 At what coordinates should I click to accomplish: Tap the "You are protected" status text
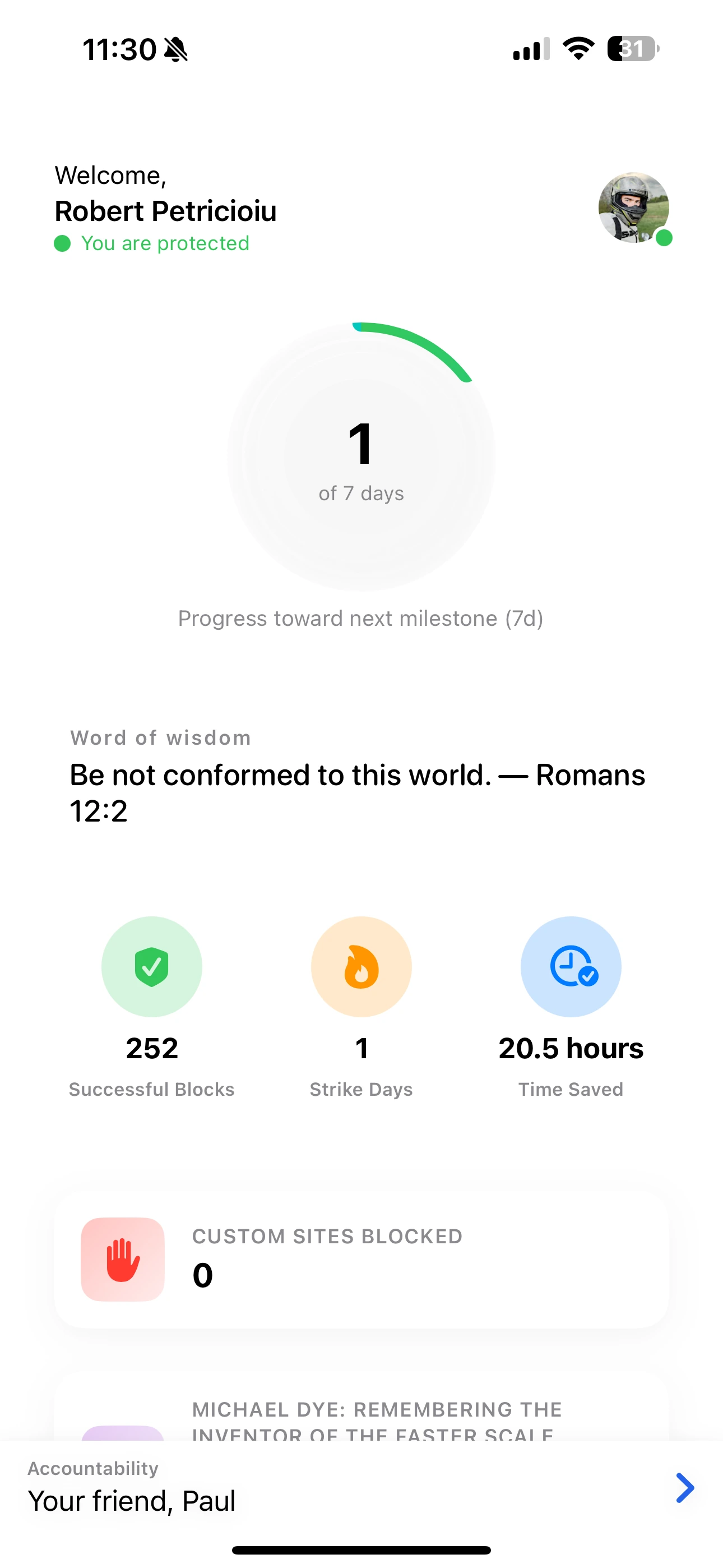165,243
